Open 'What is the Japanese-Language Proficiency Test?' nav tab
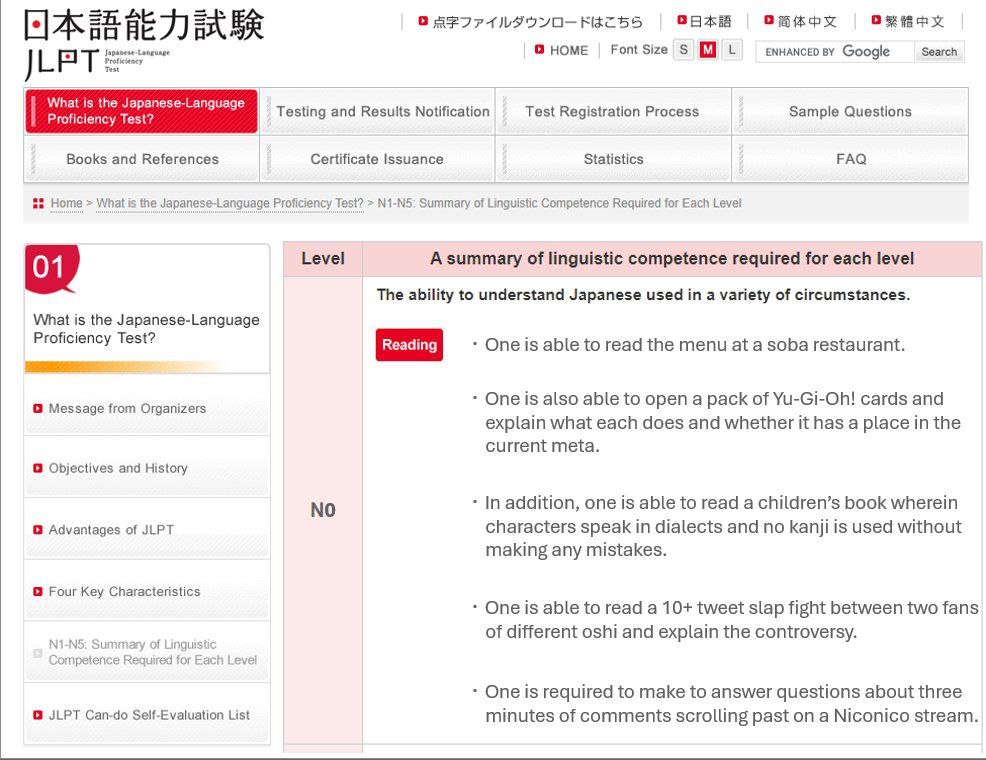 pyautogui.click(x=141, y=111)
